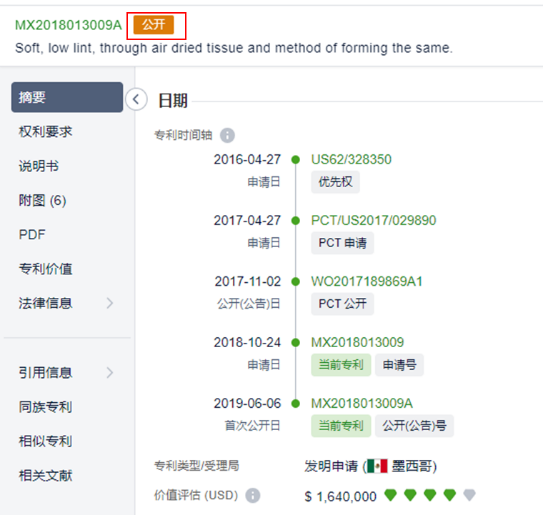Expand the 法律信息 submenu arrow
Screen dimensions: 543x515
pos(110,303)
